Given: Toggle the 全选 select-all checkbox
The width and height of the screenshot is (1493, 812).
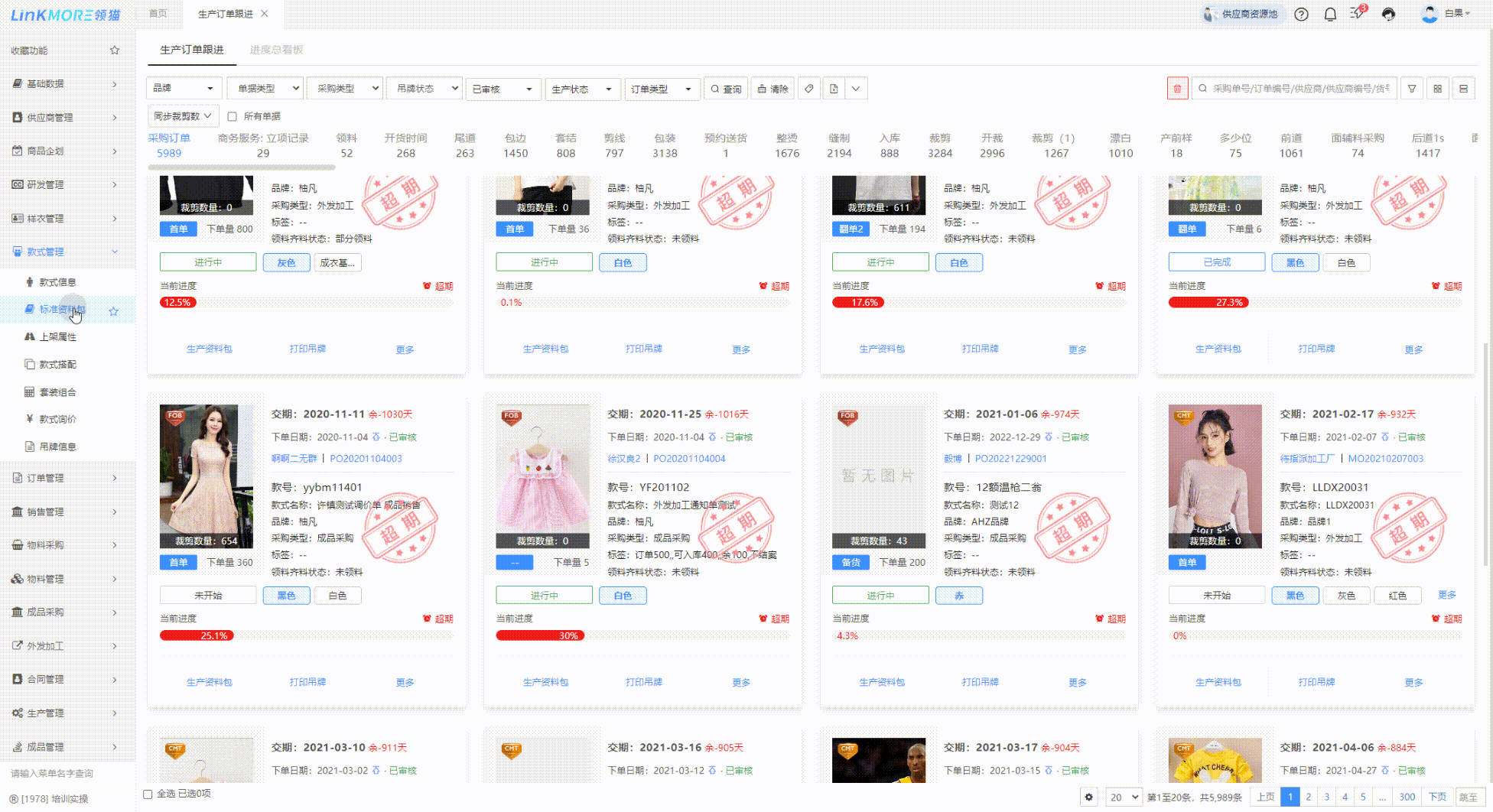Looking at the screenshot, I should (148, 794).
